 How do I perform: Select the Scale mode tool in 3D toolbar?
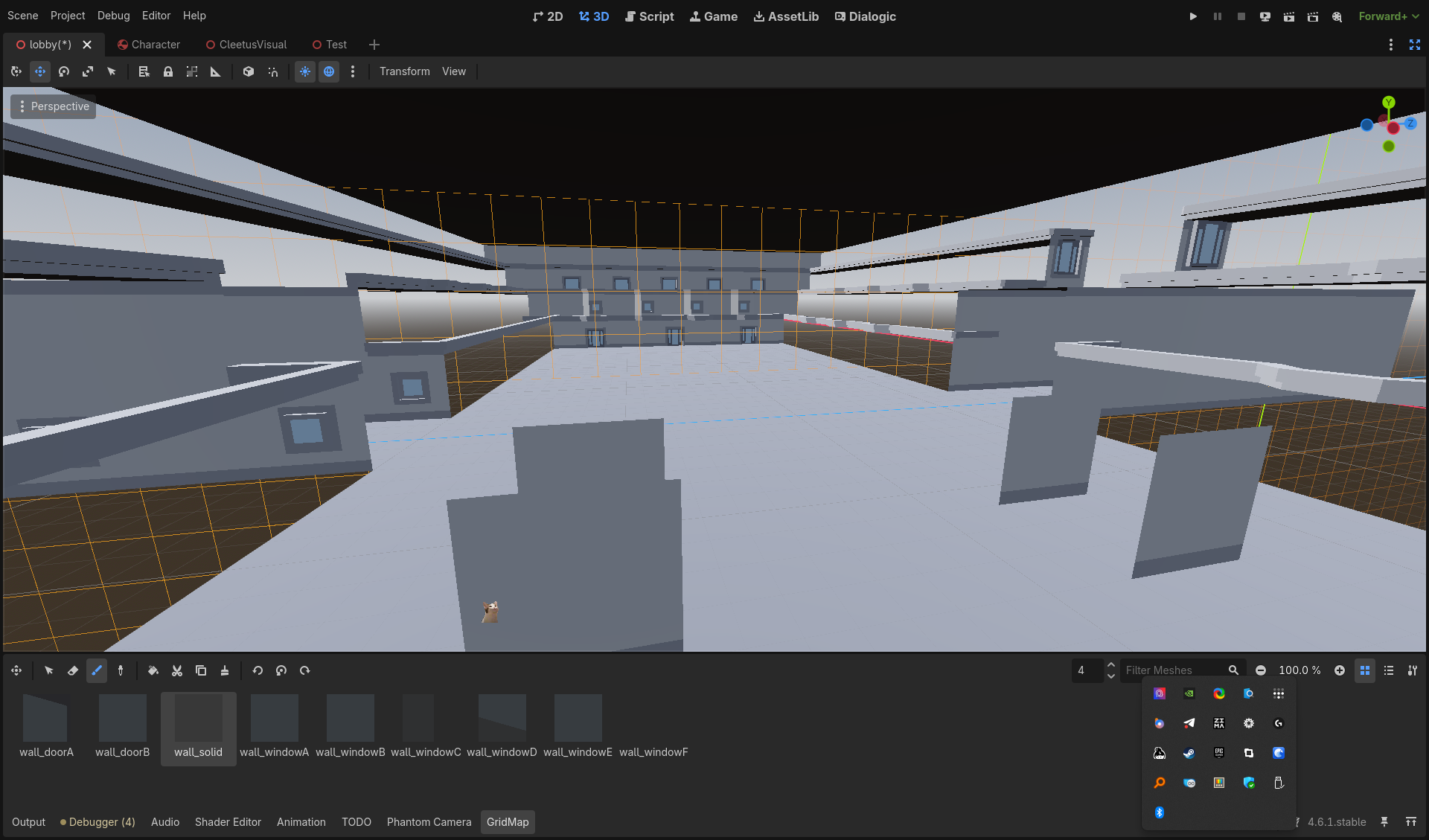click(88, 71)
